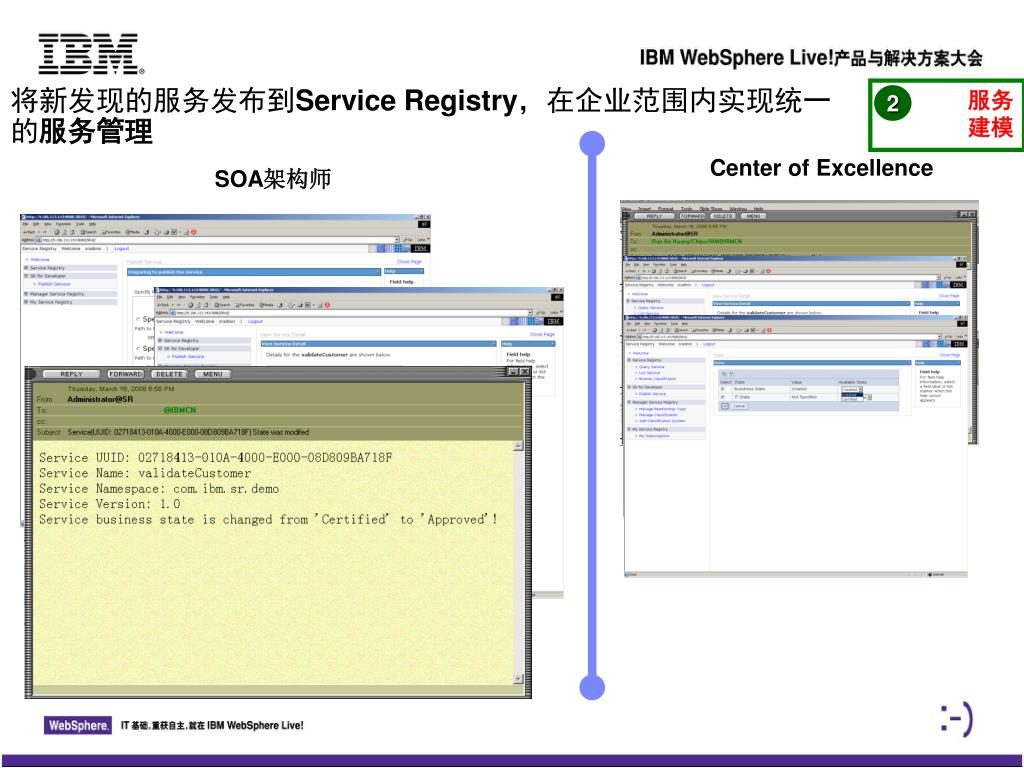The width and height of the screenshot is (1024, 768).
Task: Click the 'Service Namespace: com.ibm.sr.demo' line
Action: (x=159, y=488)
